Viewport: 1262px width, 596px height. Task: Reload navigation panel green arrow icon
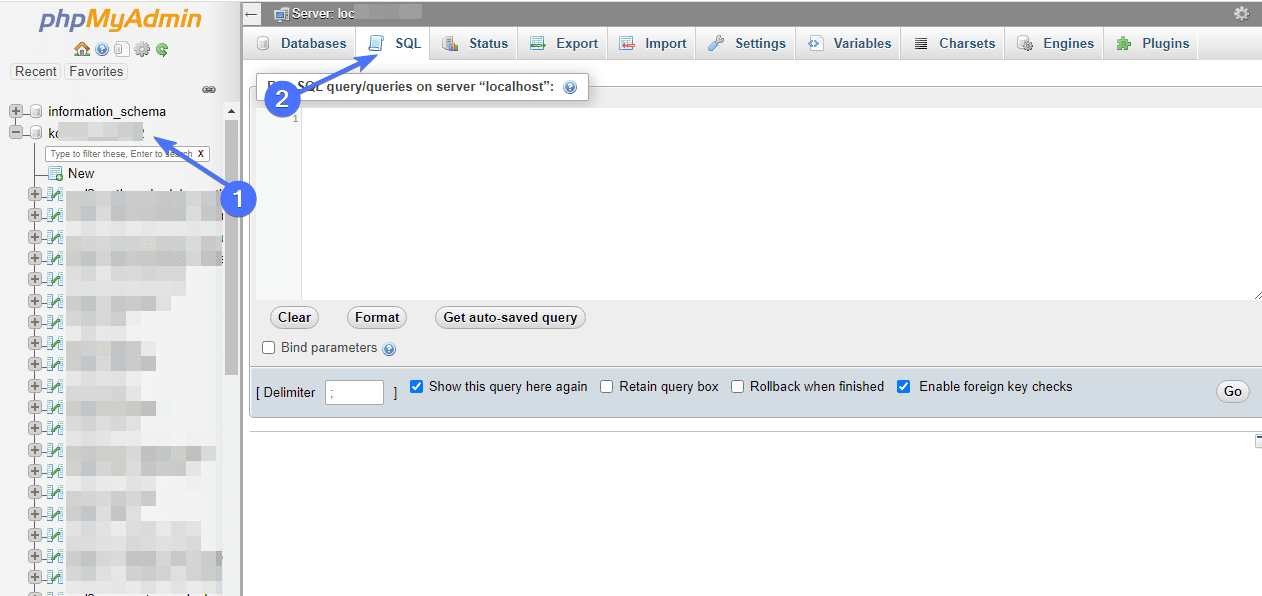(161, 49)
